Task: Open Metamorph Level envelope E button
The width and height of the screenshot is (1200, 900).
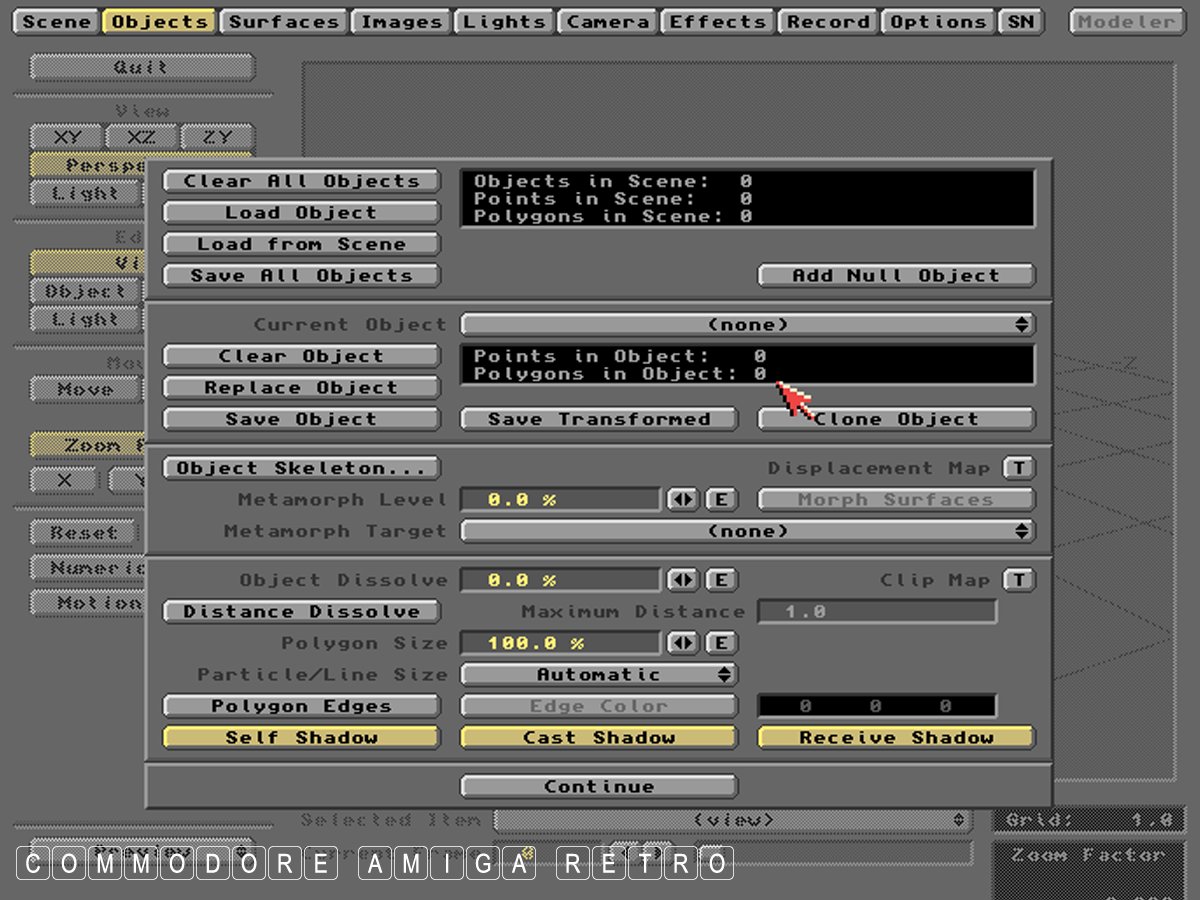Action: tap(721, 499)
